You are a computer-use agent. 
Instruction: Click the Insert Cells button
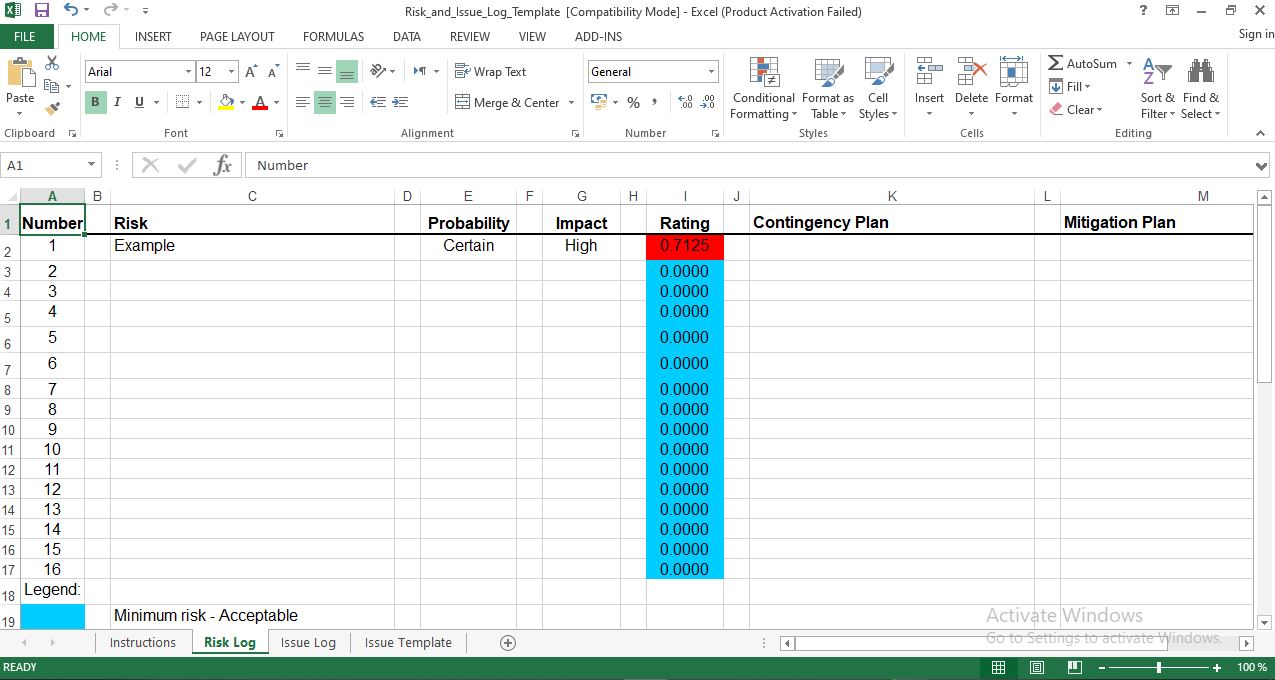click(x=929, y=88)
